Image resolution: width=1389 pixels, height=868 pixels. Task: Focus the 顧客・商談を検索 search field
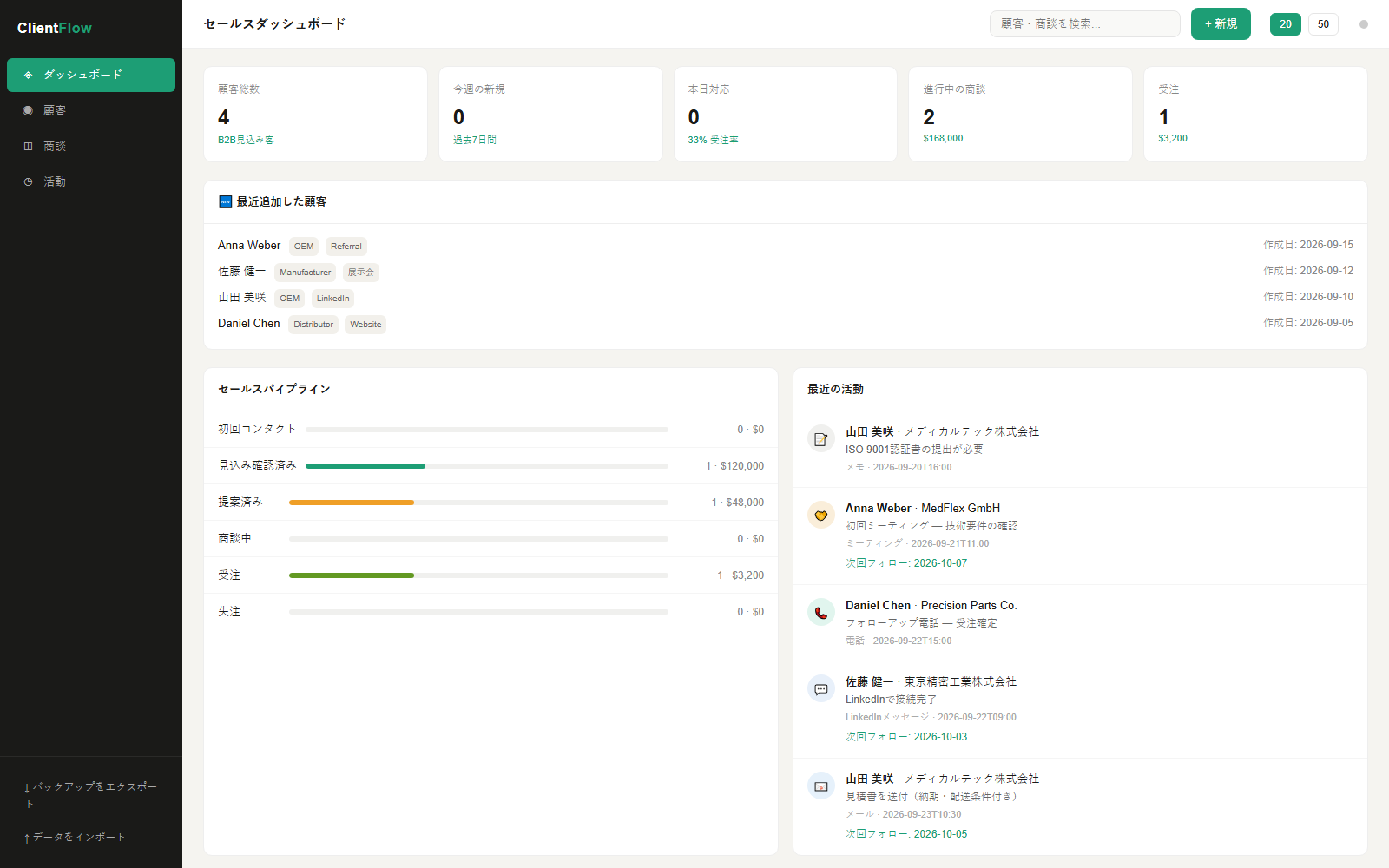click(1085, 24)
